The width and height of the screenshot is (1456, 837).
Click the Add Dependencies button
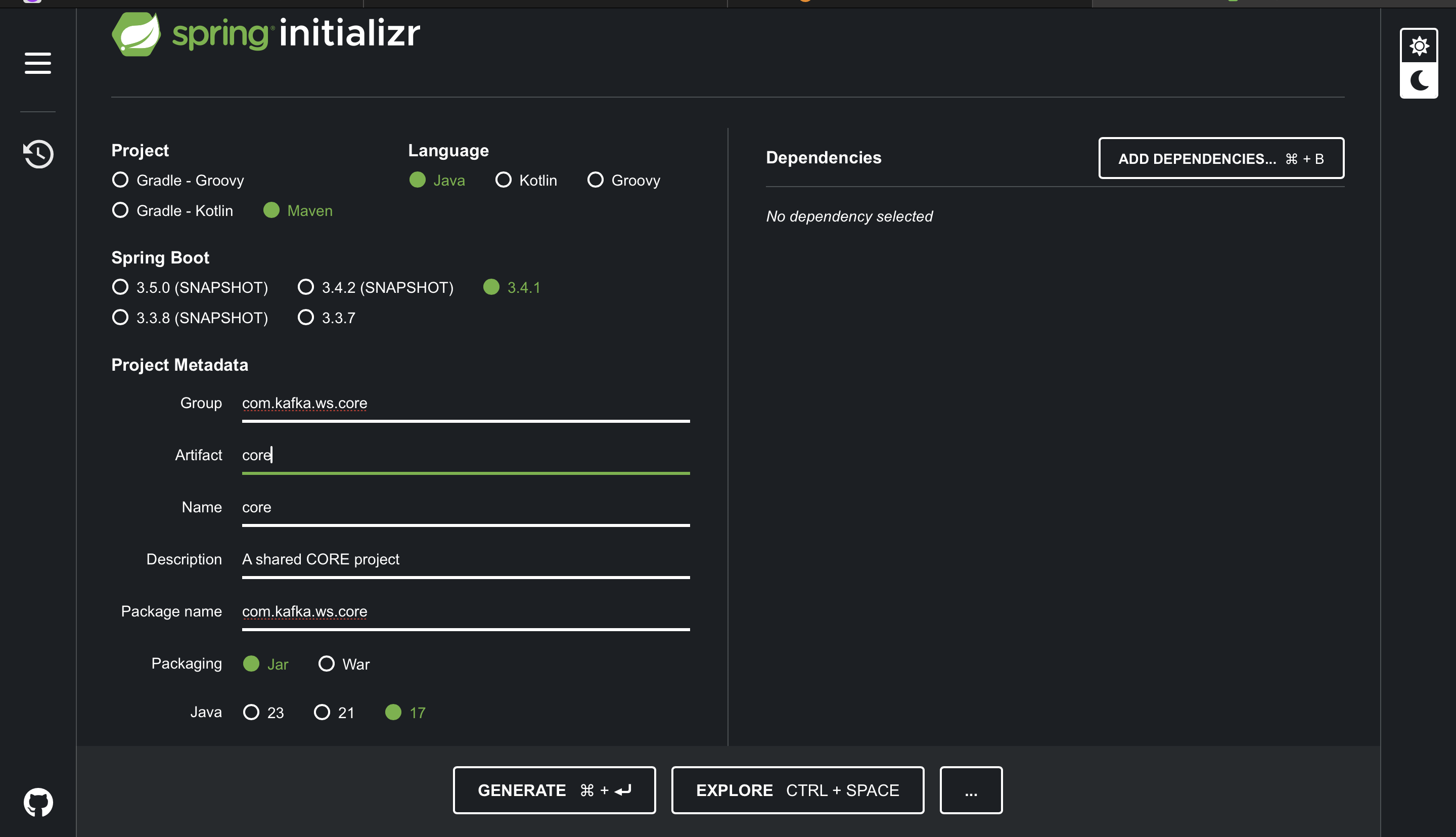(x=1221, y=159)
